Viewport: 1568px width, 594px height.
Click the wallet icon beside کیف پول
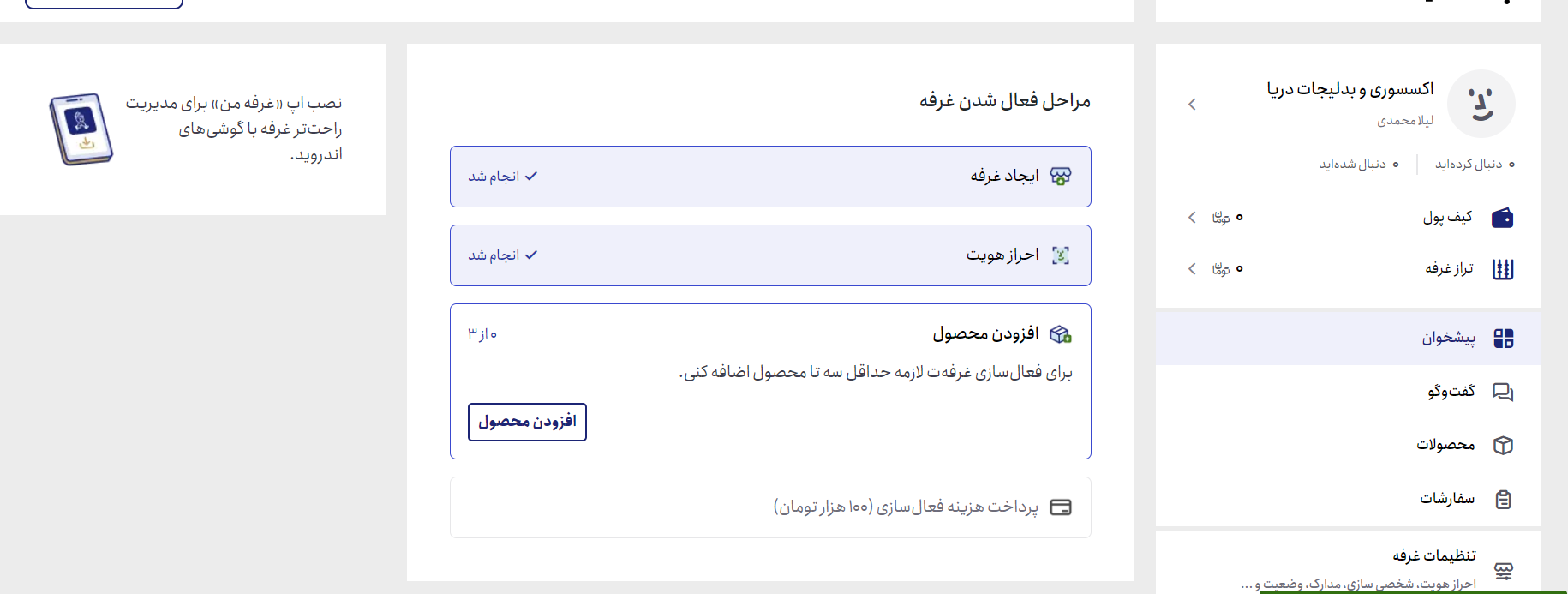(1502, 218)
